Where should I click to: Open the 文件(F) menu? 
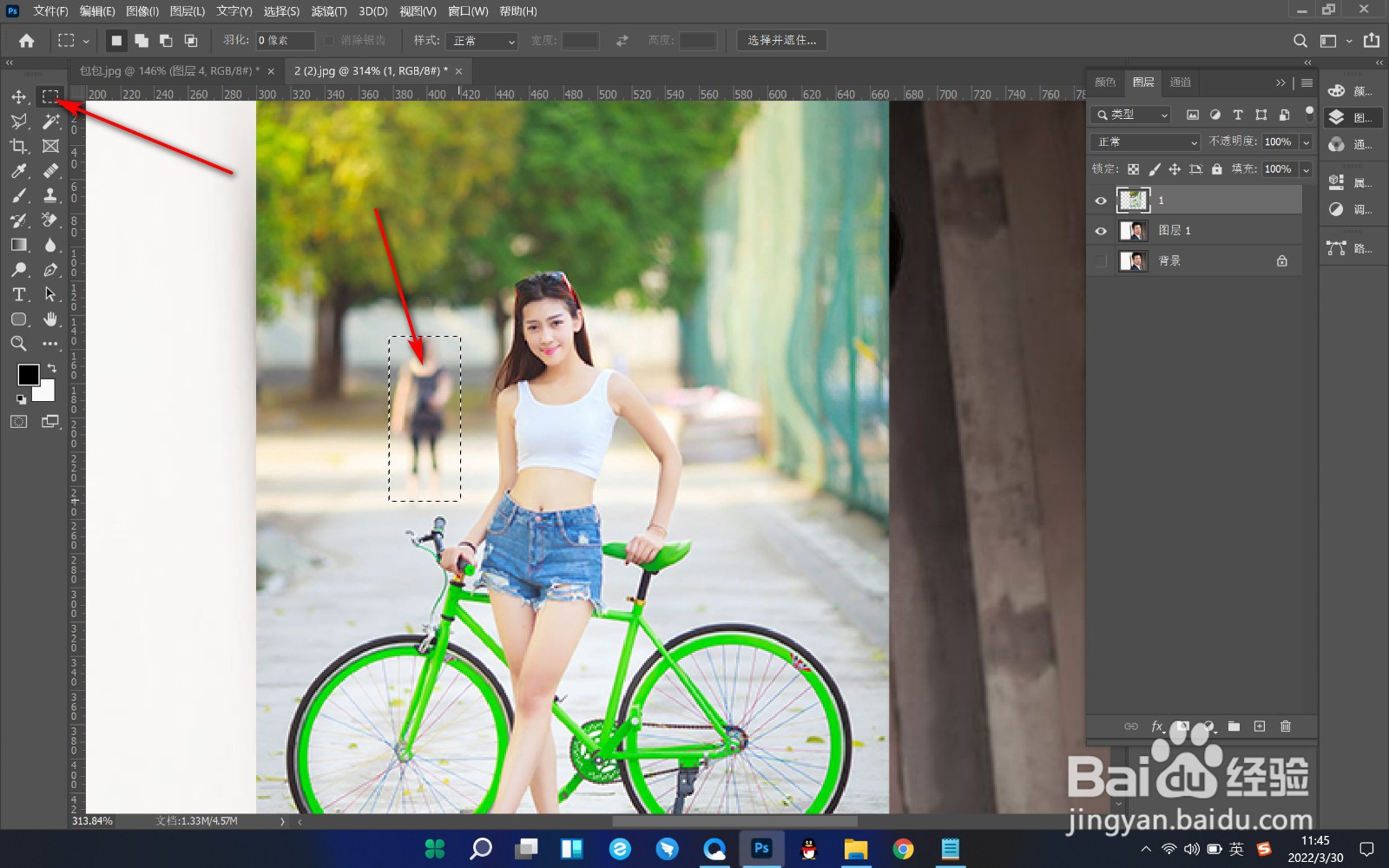[50, 11]
